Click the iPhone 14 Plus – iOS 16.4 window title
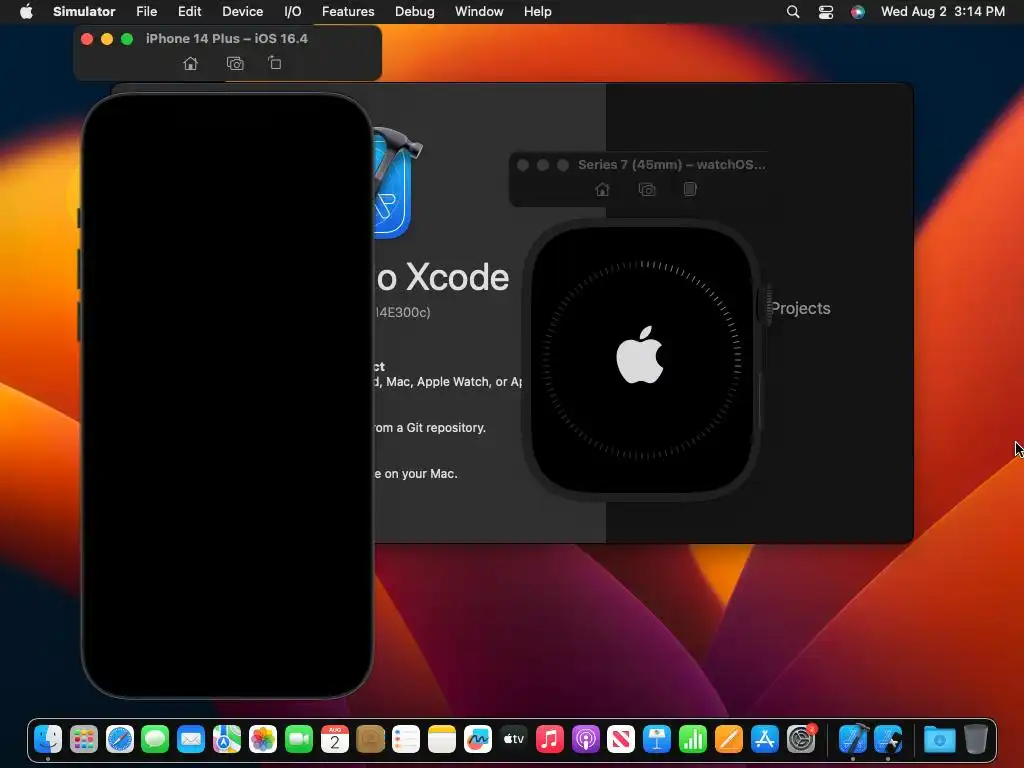This screenshot has height=768, width=1024. point(227,39)
